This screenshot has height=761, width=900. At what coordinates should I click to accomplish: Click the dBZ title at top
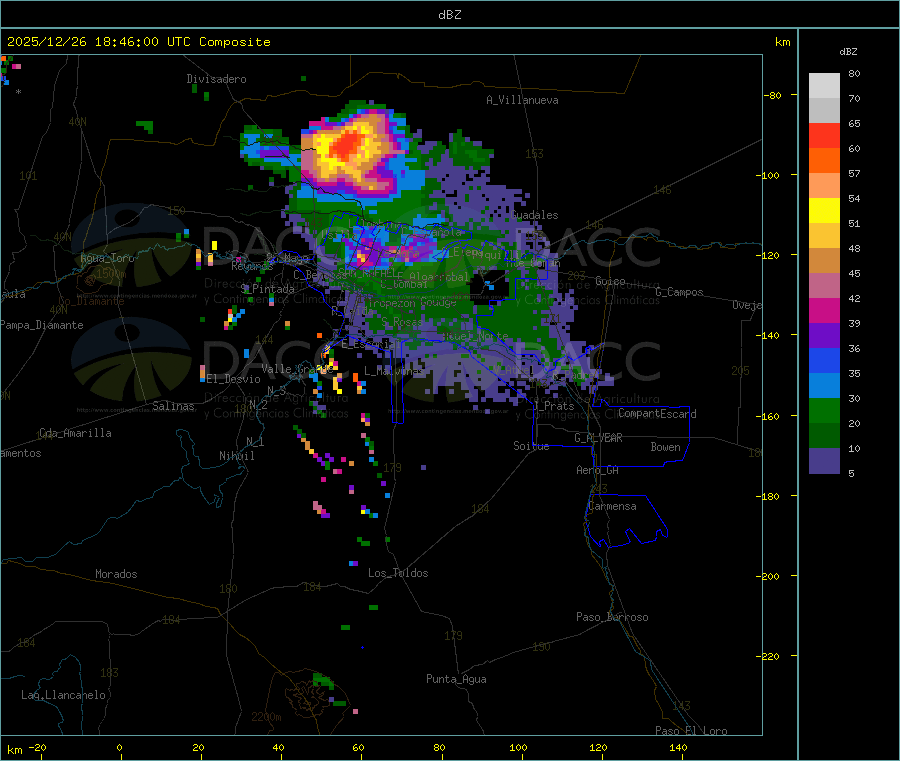tap(449, 15)
